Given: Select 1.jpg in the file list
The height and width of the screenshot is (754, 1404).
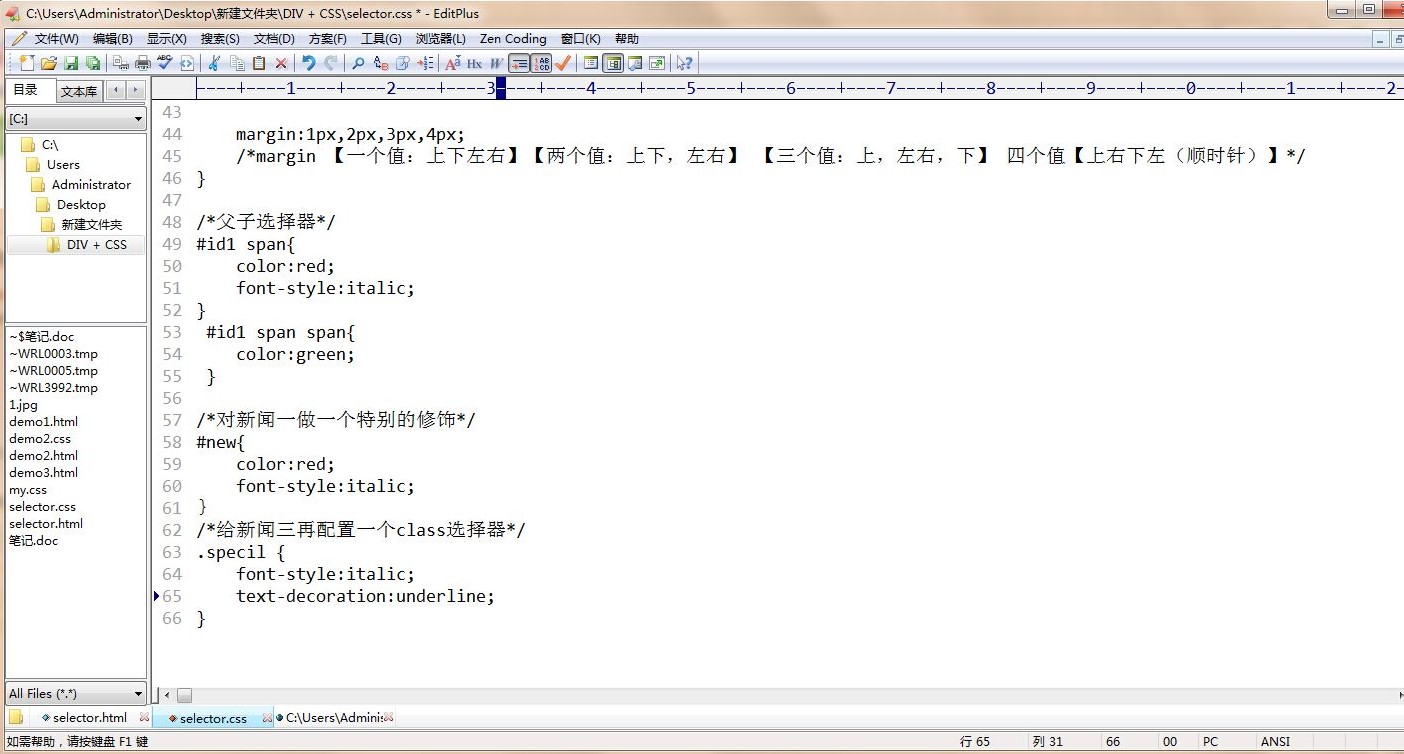Looking at the screenshot, I should [23, 404].
